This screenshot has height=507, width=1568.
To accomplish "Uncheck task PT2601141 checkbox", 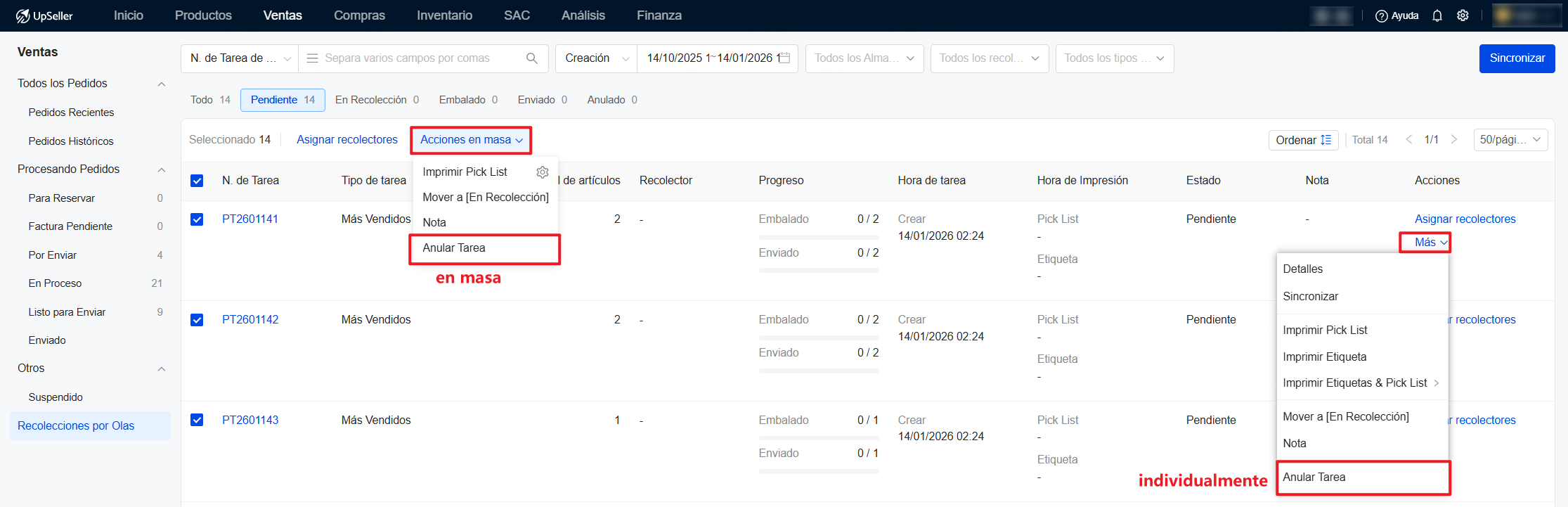I will tap(197, 219).
